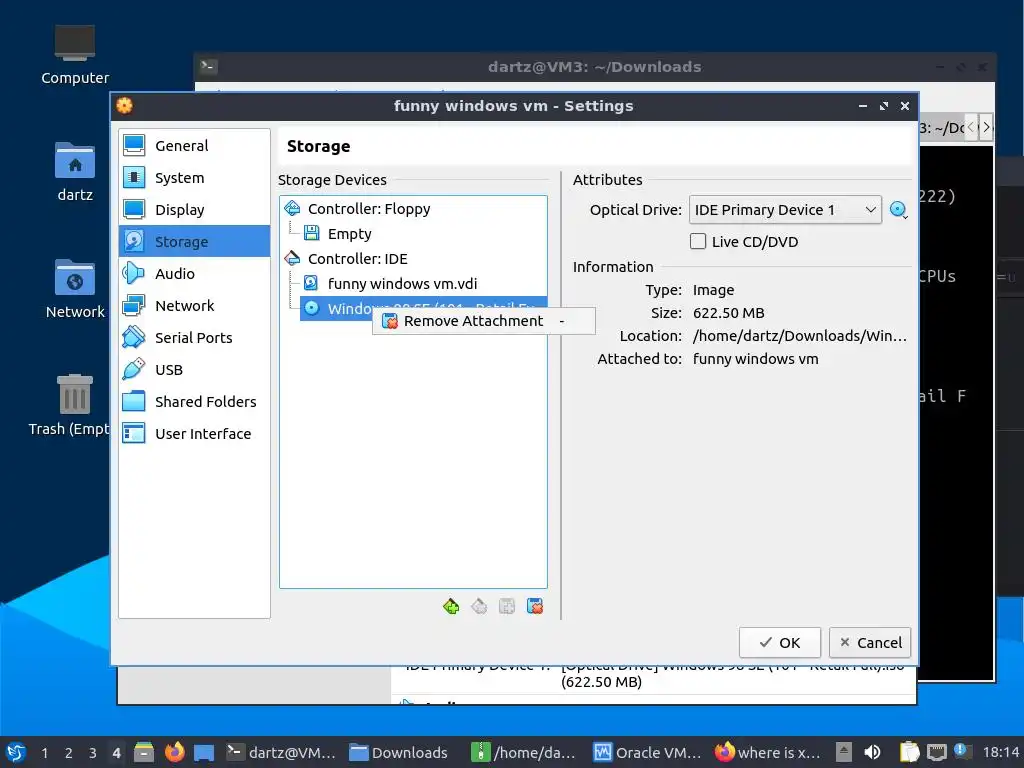Screen dimensions: 1024x768
Task: Open the dartz home folder desktop icon
Action: (74, 172)
